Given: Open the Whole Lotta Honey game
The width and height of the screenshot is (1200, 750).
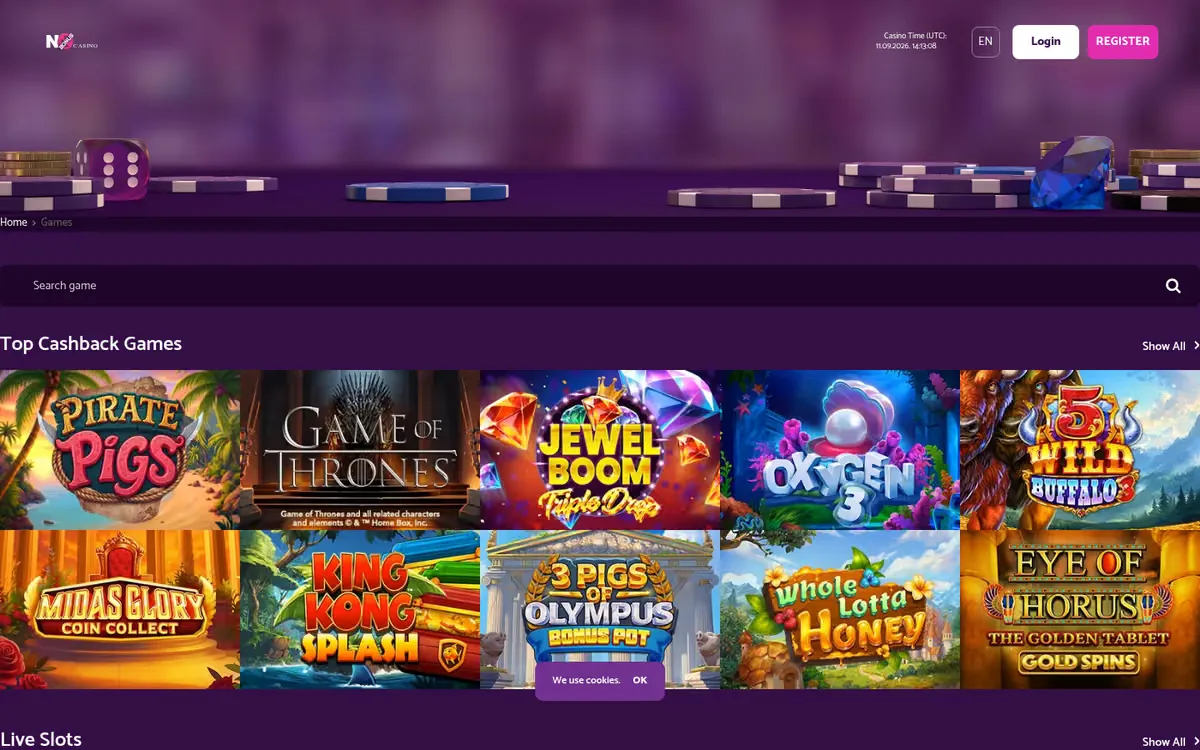Looking at the screenshot, I should point(840,609).
